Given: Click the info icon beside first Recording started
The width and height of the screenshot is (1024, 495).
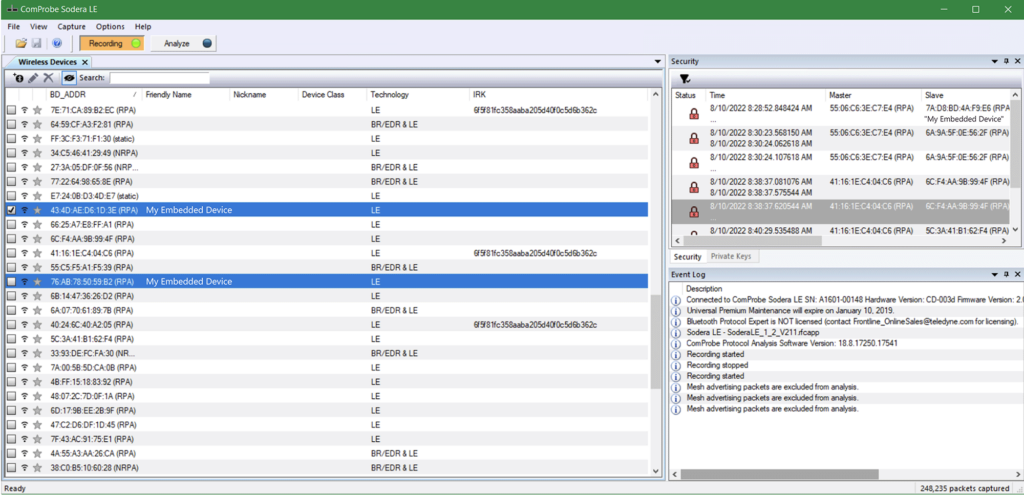Looking at the screenshot, I should pos(677,354).
